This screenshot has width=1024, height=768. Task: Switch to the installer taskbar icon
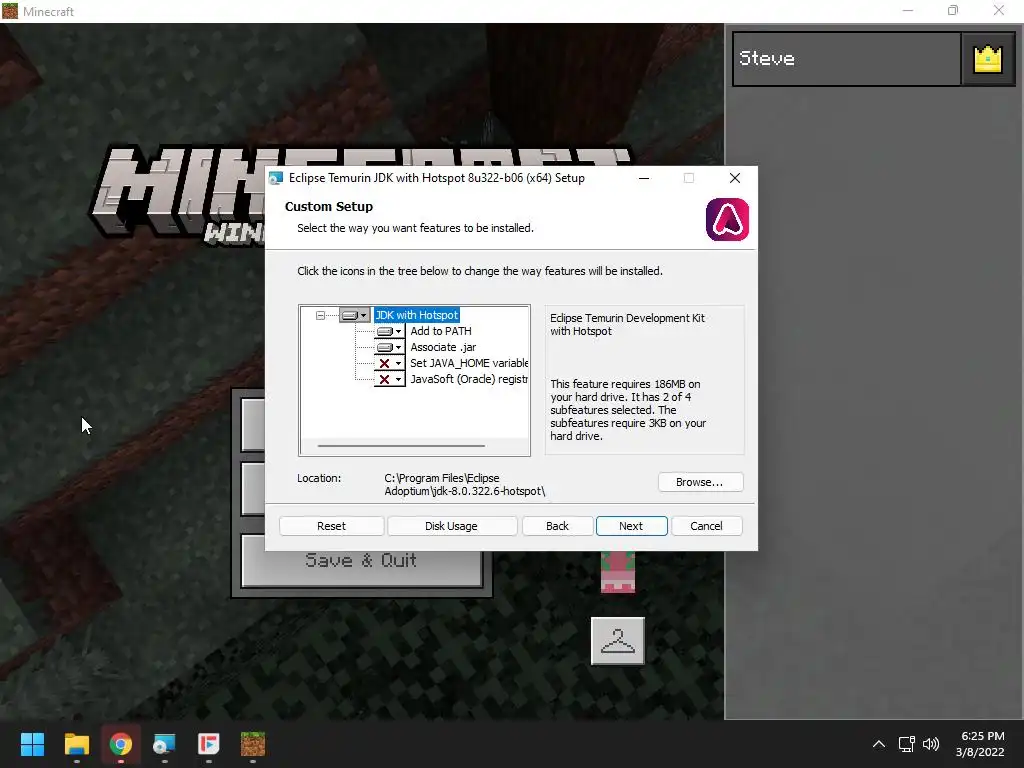(164, 744)
